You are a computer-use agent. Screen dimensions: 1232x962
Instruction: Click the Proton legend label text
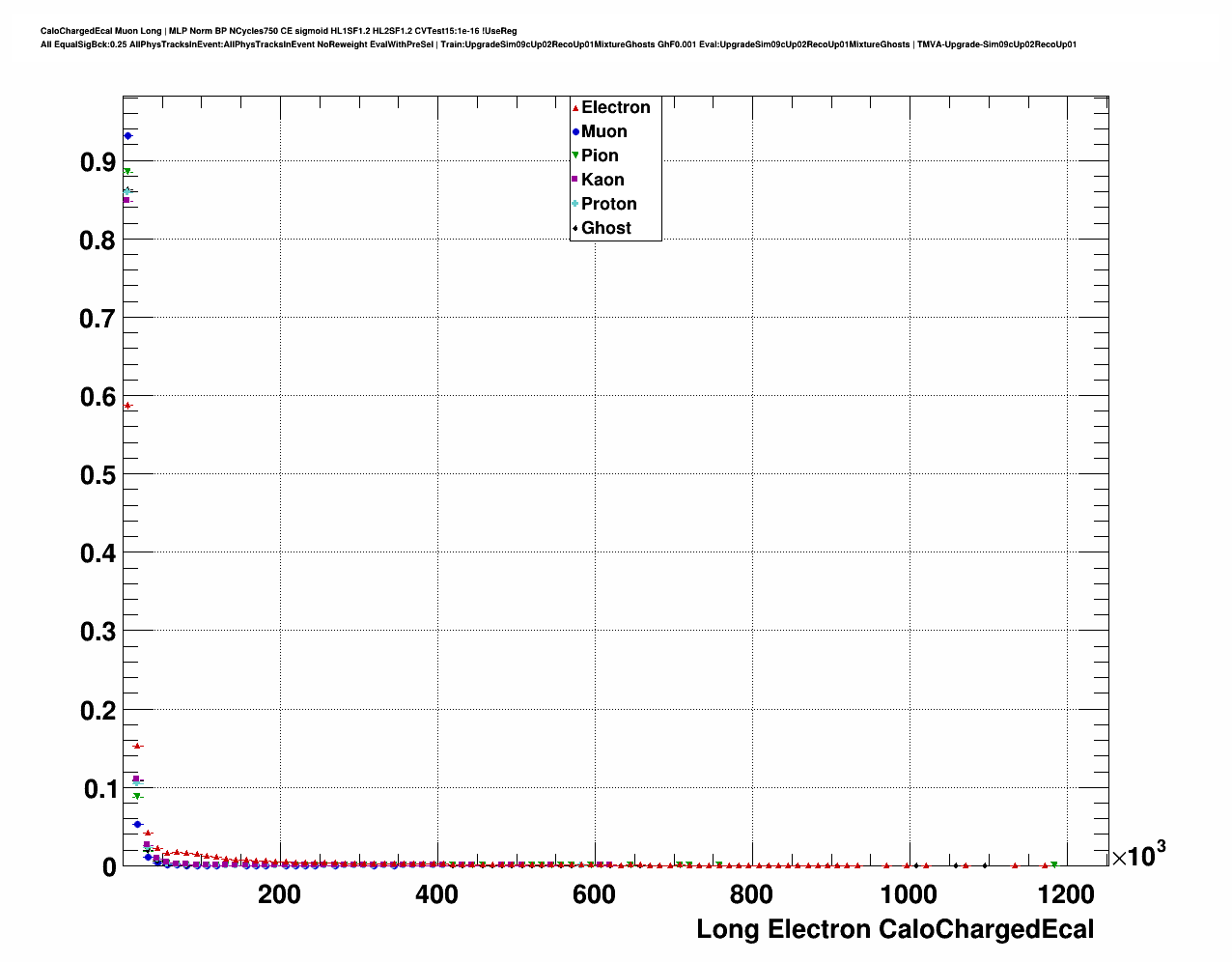point(608,204)
